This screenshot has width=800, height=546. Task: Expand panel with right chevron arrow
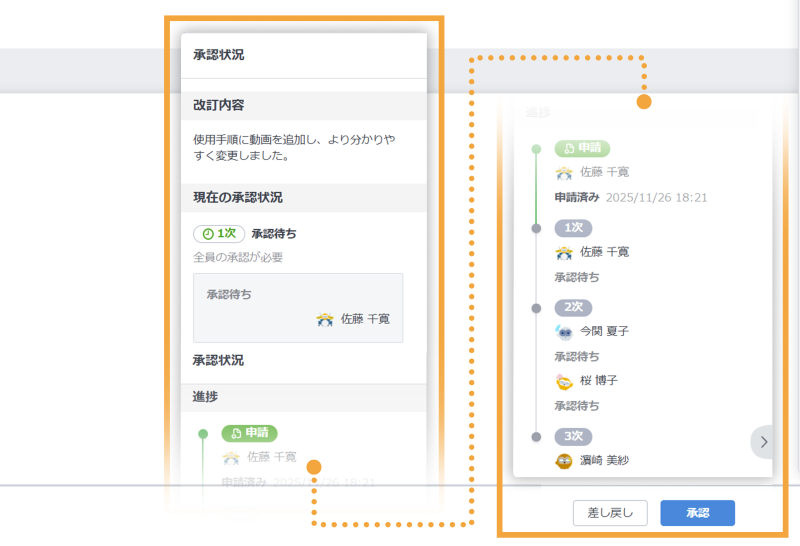pyautogui.click(x=763, y=442)
